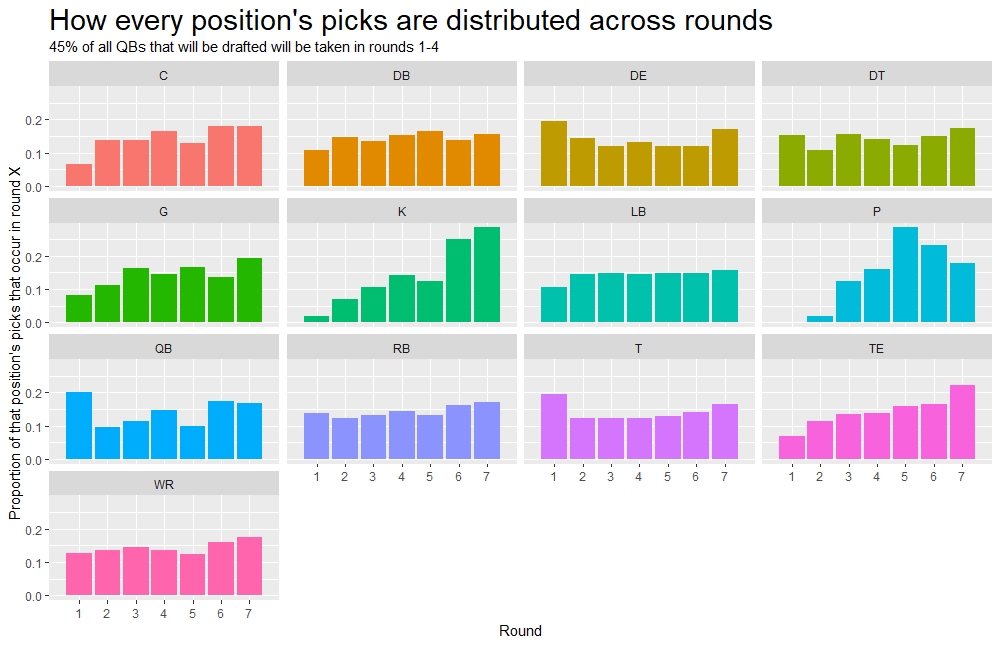Click the round 7 bar in the G panel
The height and width of the screenshot is (646, 1000).
(249, 290)
